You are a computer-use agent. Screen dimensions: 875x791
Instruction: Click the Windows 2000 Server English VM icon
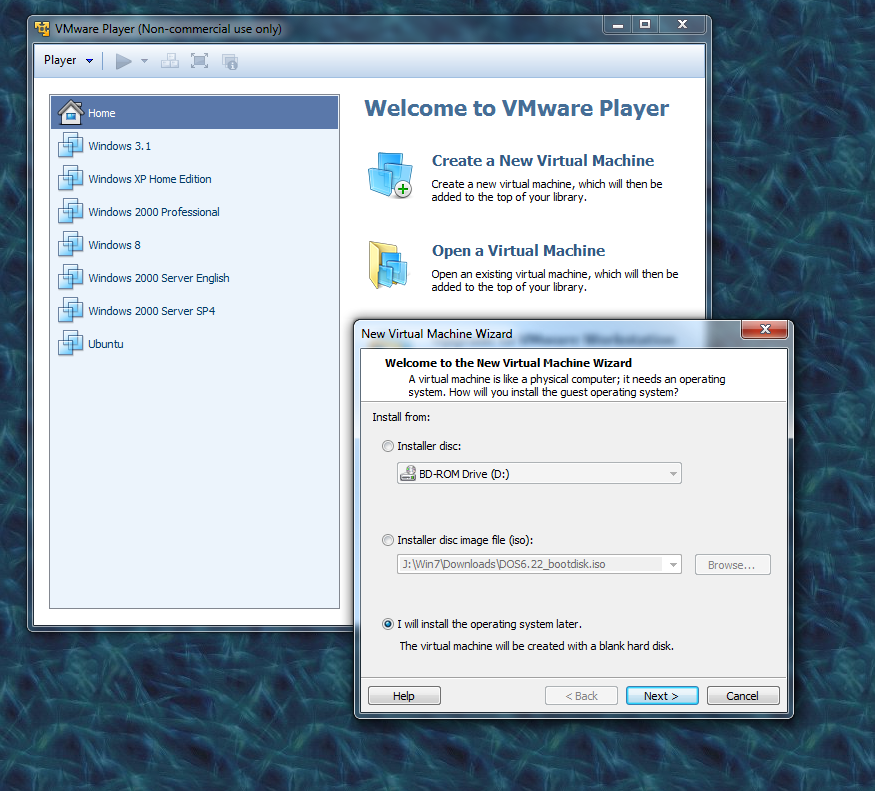pos(71,277)
